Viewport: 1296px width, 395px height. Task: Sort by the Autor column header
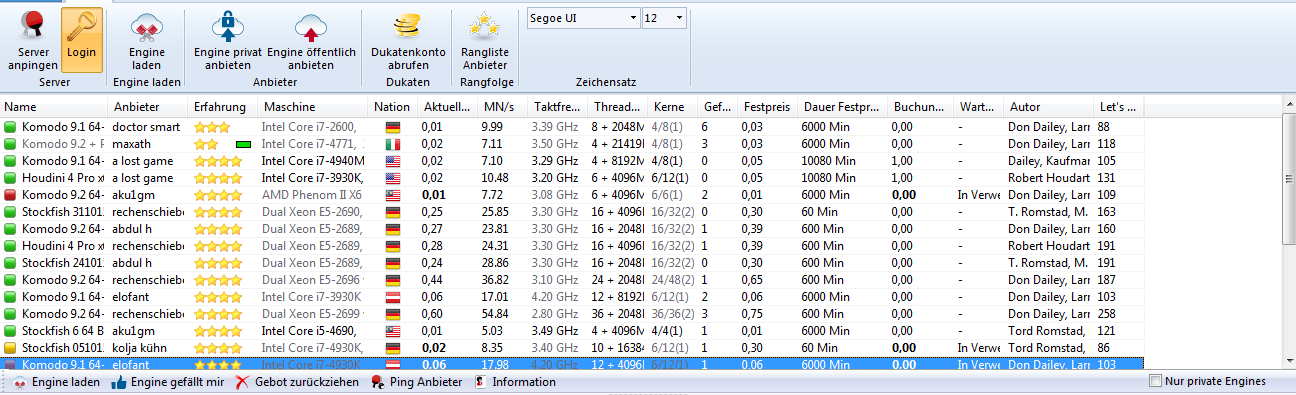1048,107
